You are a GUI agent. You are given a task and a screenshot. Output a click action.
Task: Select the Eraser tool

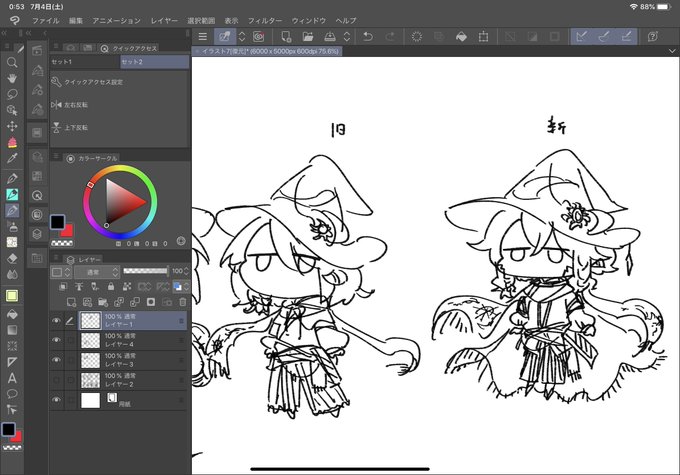point(12,259)
